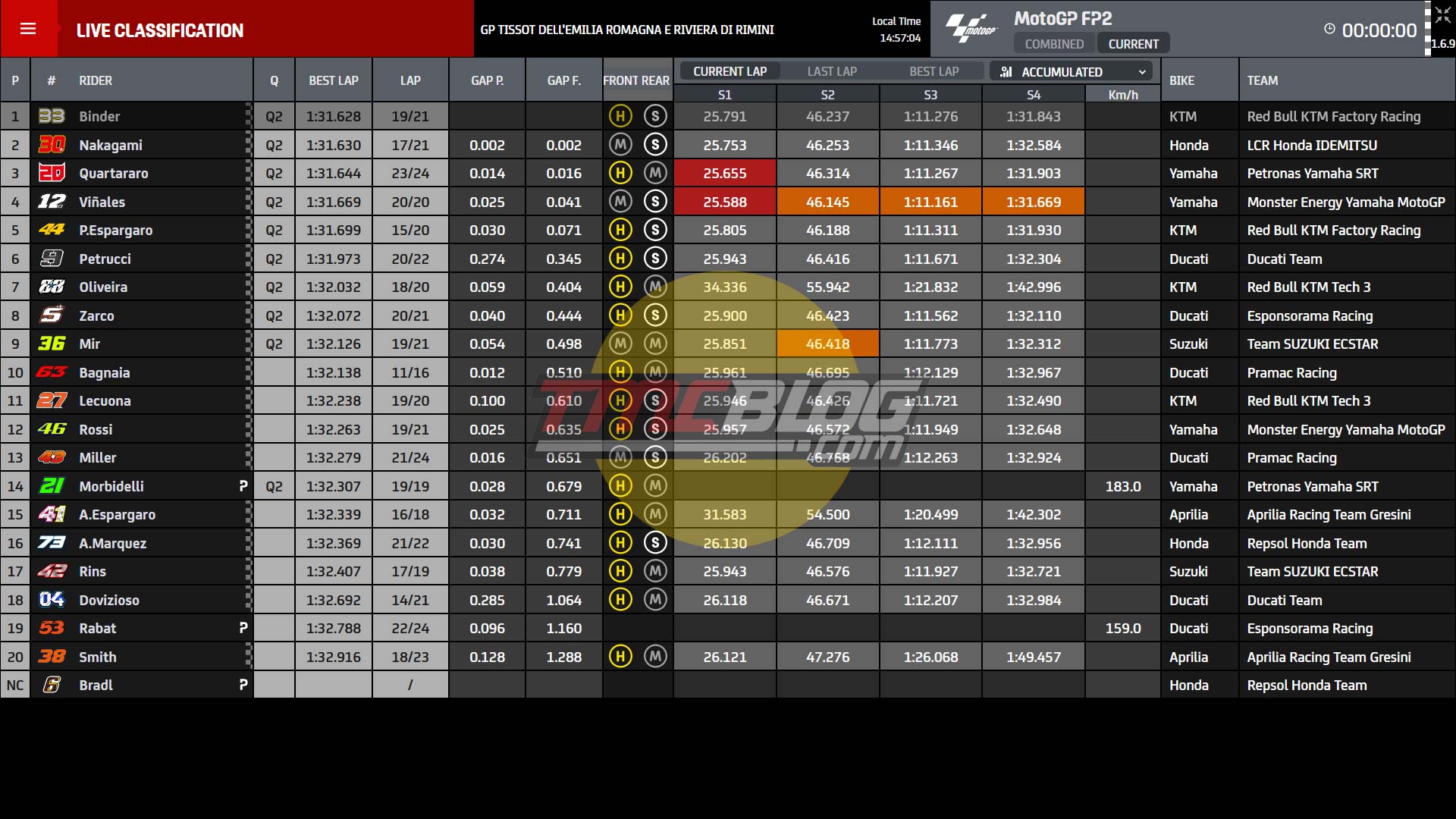The image size is (1456, 819).
Task: Open the hamburger menu
Action: tap(28, 29)
